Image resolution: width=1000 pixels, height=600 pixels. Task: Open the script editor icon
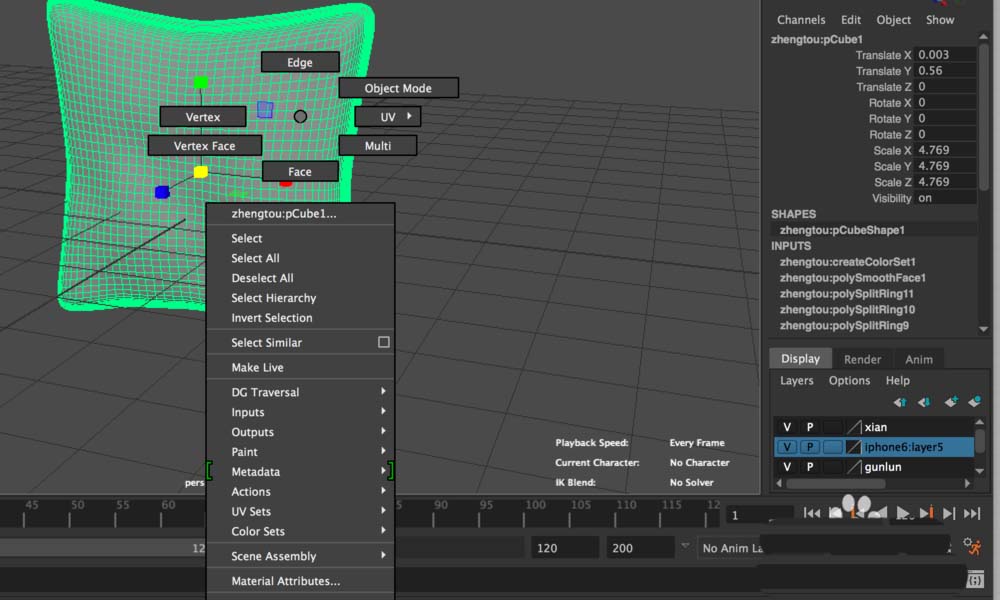pyautogui.click(x=975, y=580)
